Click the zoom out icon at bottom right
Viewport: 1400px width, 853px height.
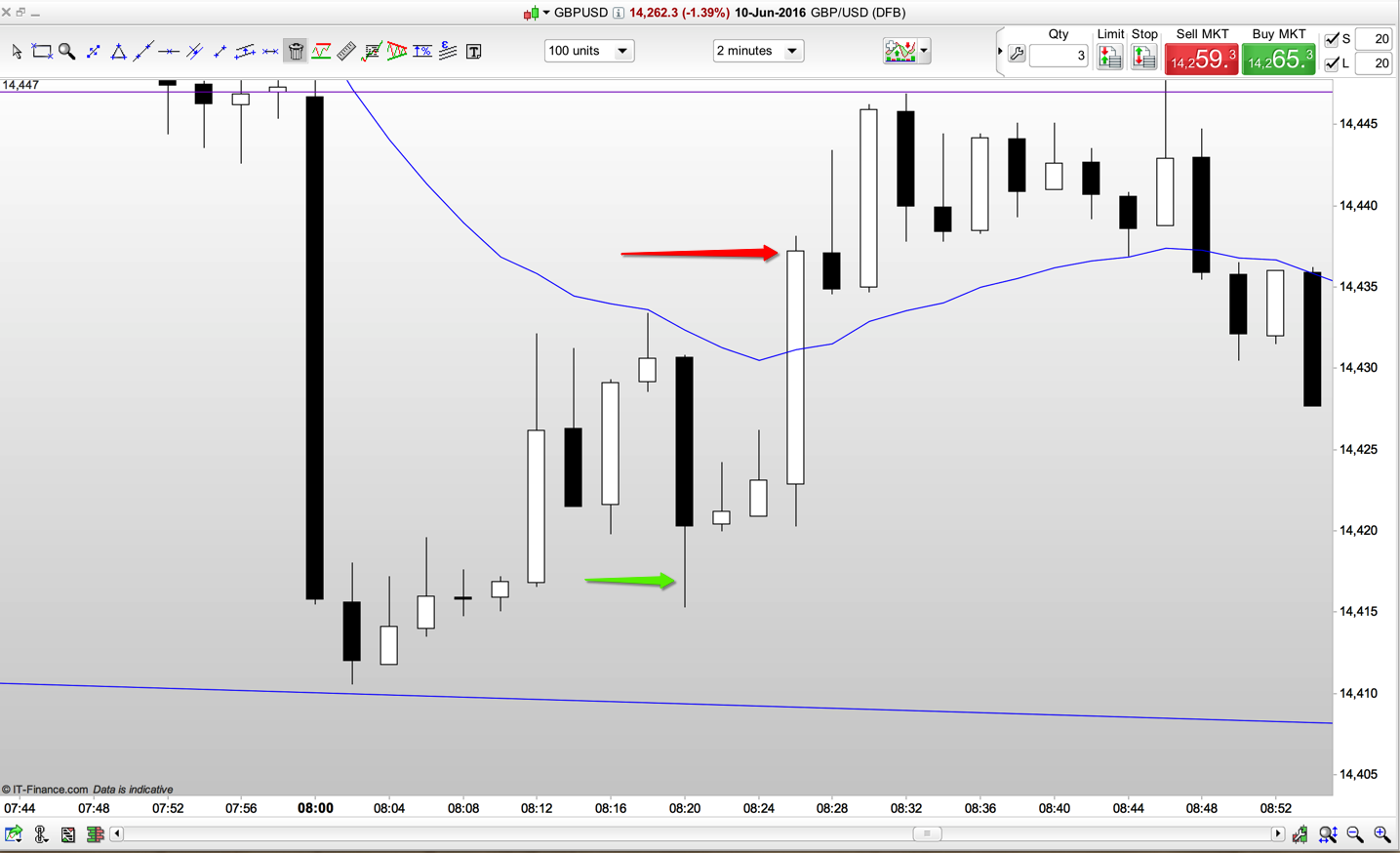coord(1355,834)
